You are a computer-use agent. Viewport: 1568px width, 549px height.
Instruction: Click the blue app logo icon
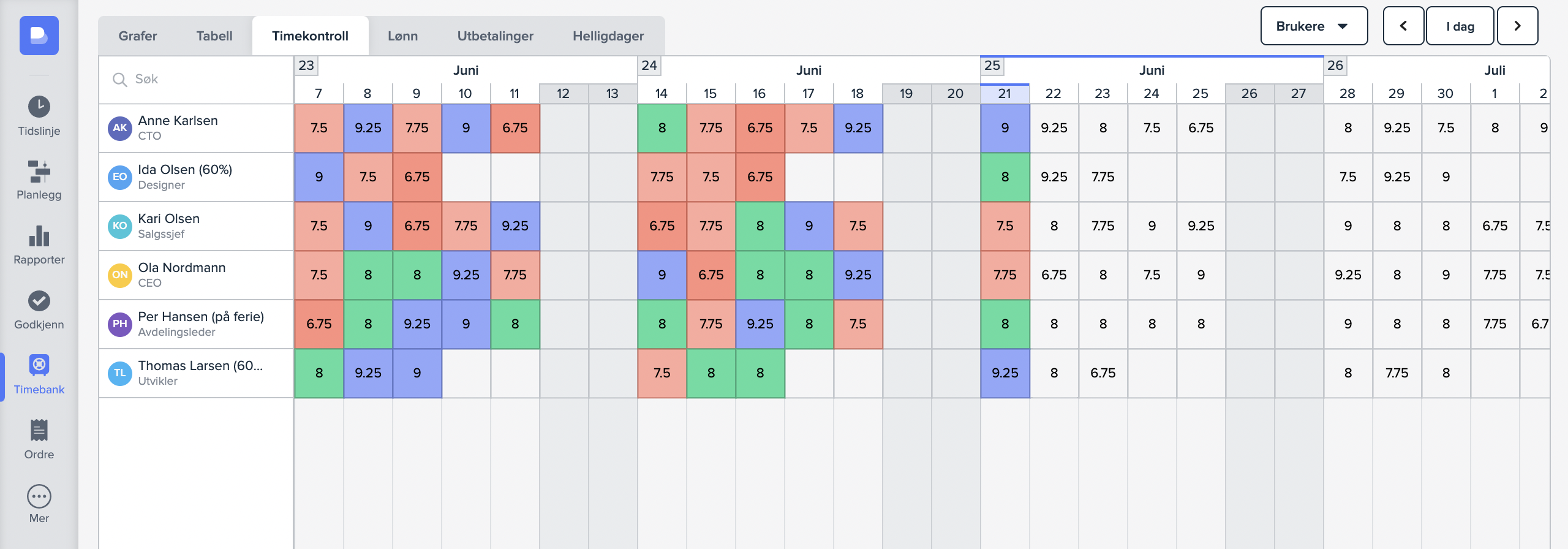click(39, 36)
